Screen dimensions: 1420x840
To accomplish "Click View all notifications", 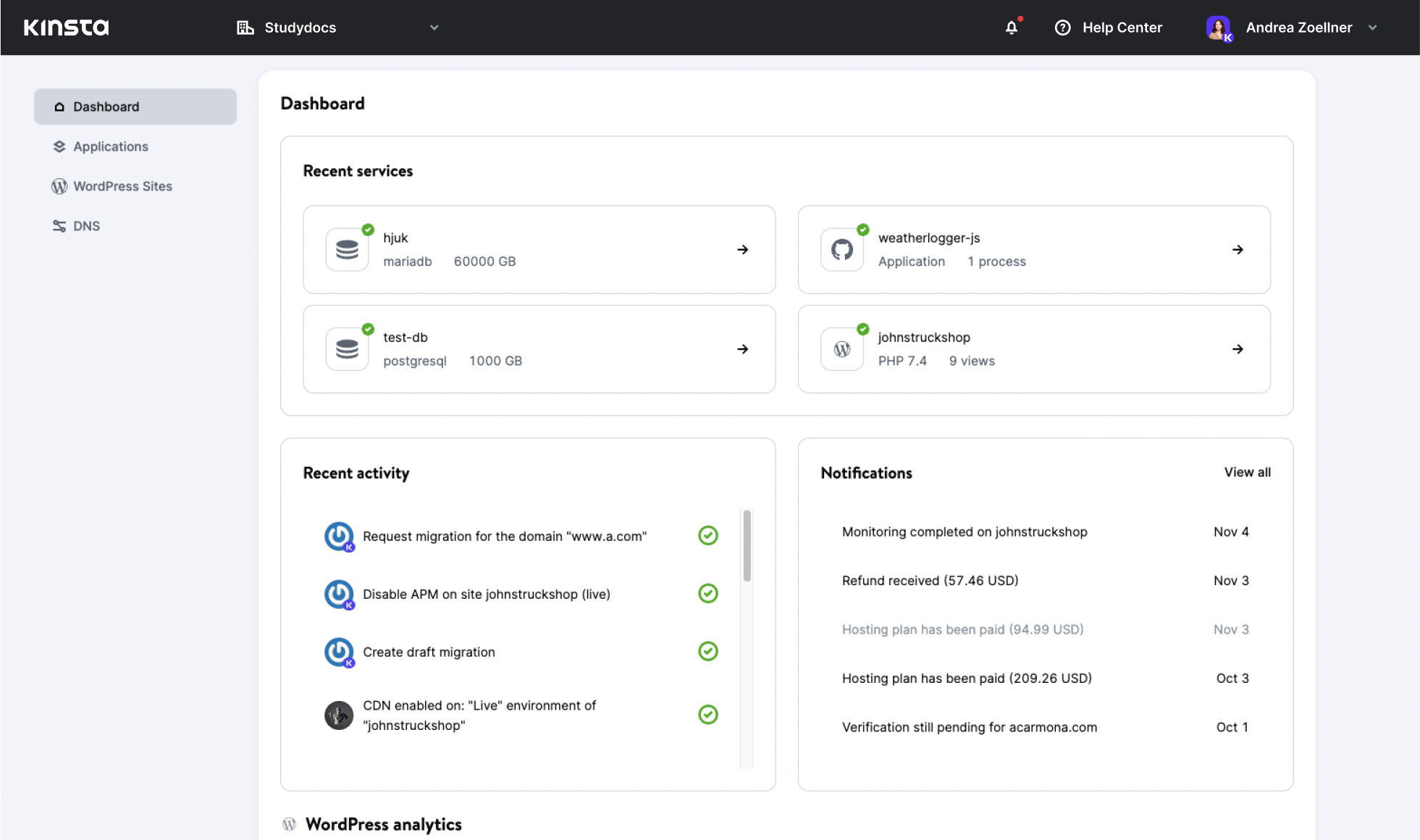I will pyautogui.click(x=1247, y=472).
